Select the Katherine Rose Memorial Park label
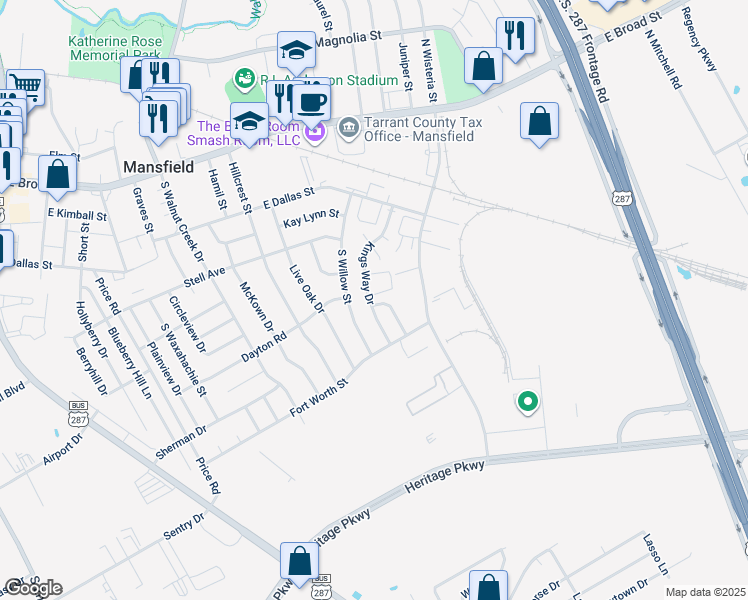This screenshot has height=600, width=748. click(116, 48)
